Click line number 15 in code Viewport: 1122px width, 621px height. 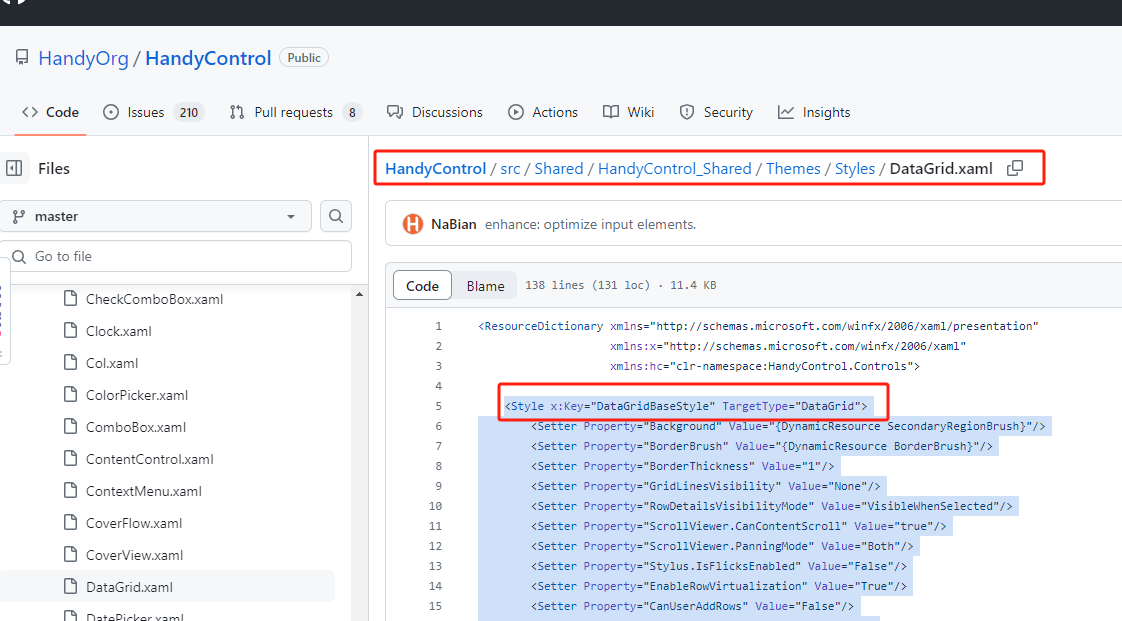pos(435,606)
